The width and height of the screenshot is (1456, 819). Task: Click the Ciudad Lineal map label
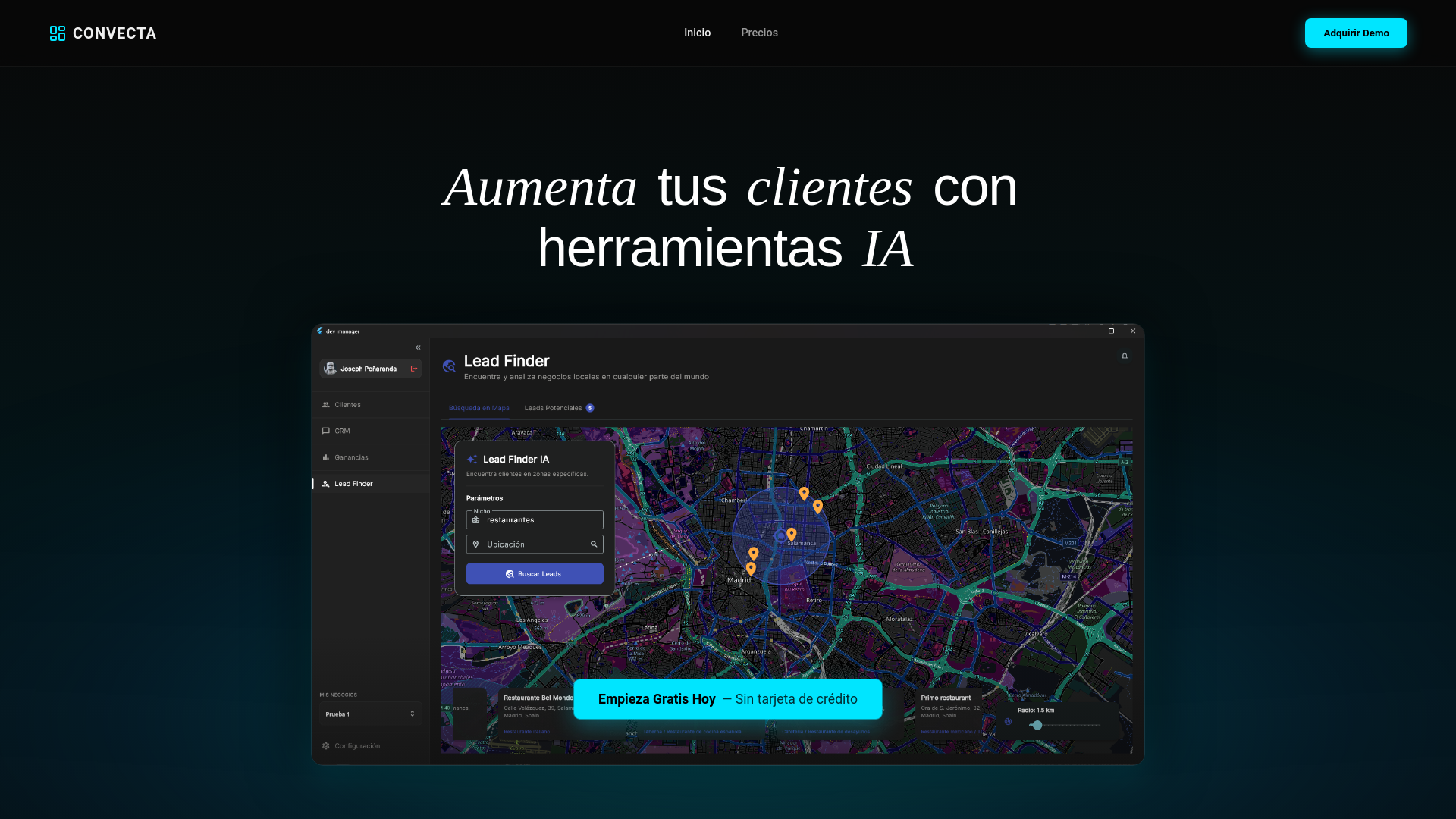click(x=884, y=466)
